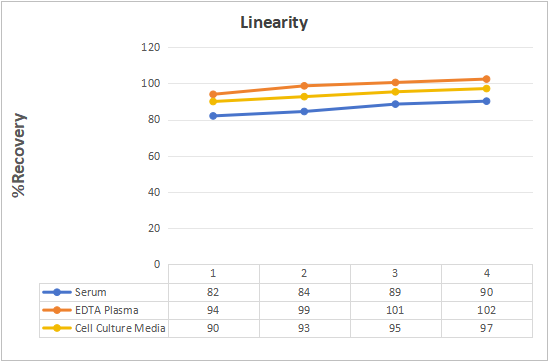Image resolution: width=548 pixels, height=361 pixels.
Task: Select the Serum legend label
Action: click(91, 292)
